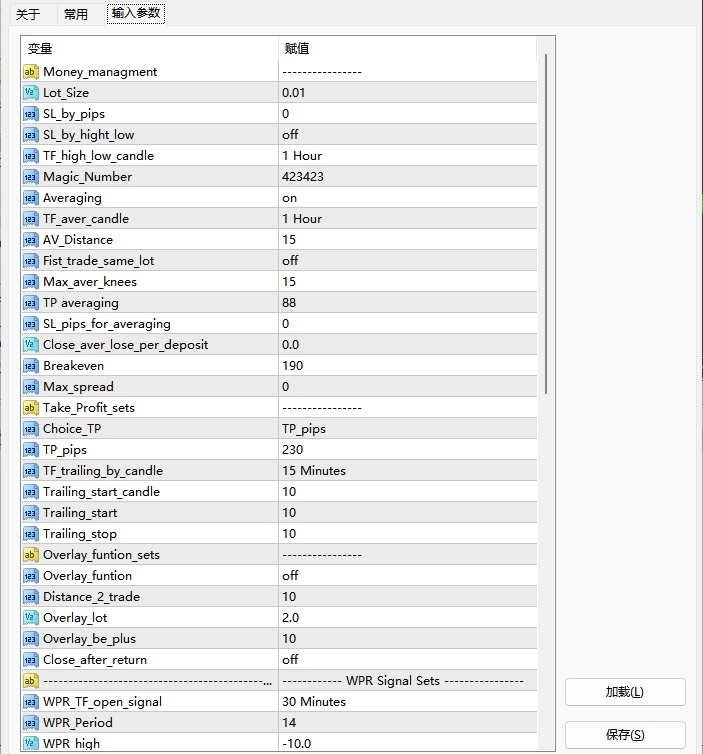The width and height of the screenshot is (703, 754).
Task: Click the Magic_Number integer icon
Action: tap(30, 177)
